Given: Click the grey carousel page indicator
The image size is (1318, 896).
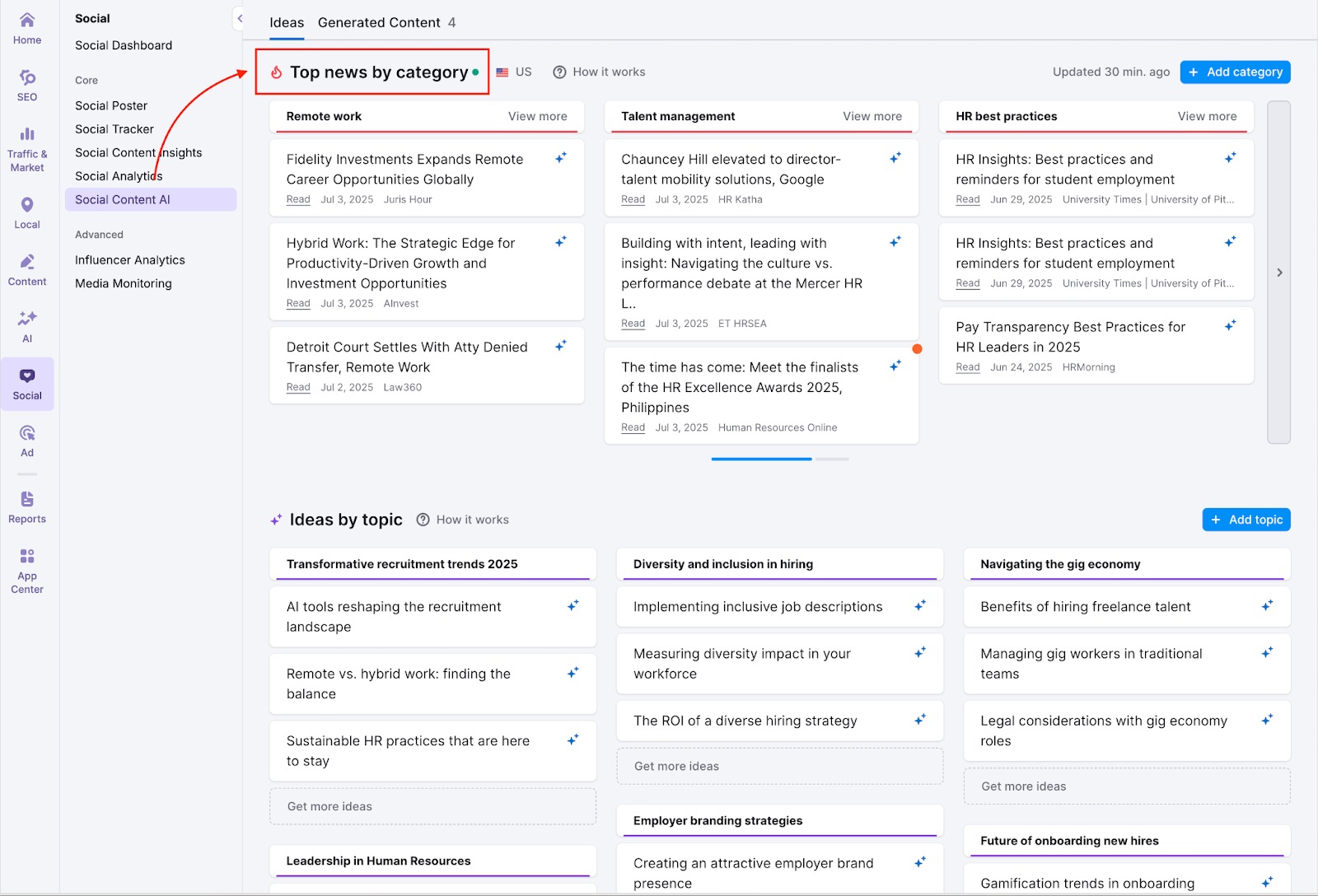Looking at the screenshot, I should (x=832, y=459).
